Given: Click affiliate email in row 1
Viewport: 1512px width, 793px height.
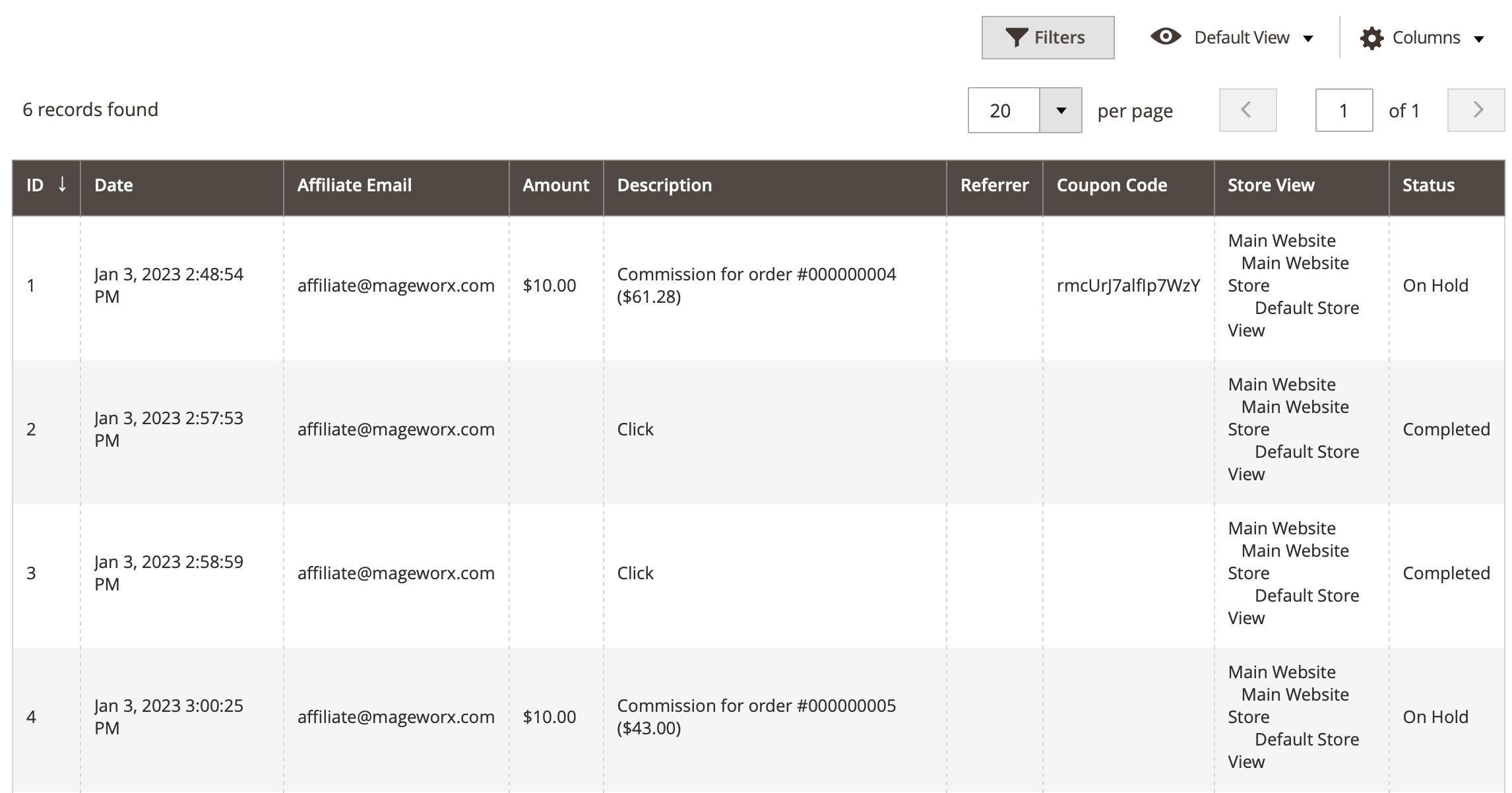Looking at the screenshot, I should 396,286.
